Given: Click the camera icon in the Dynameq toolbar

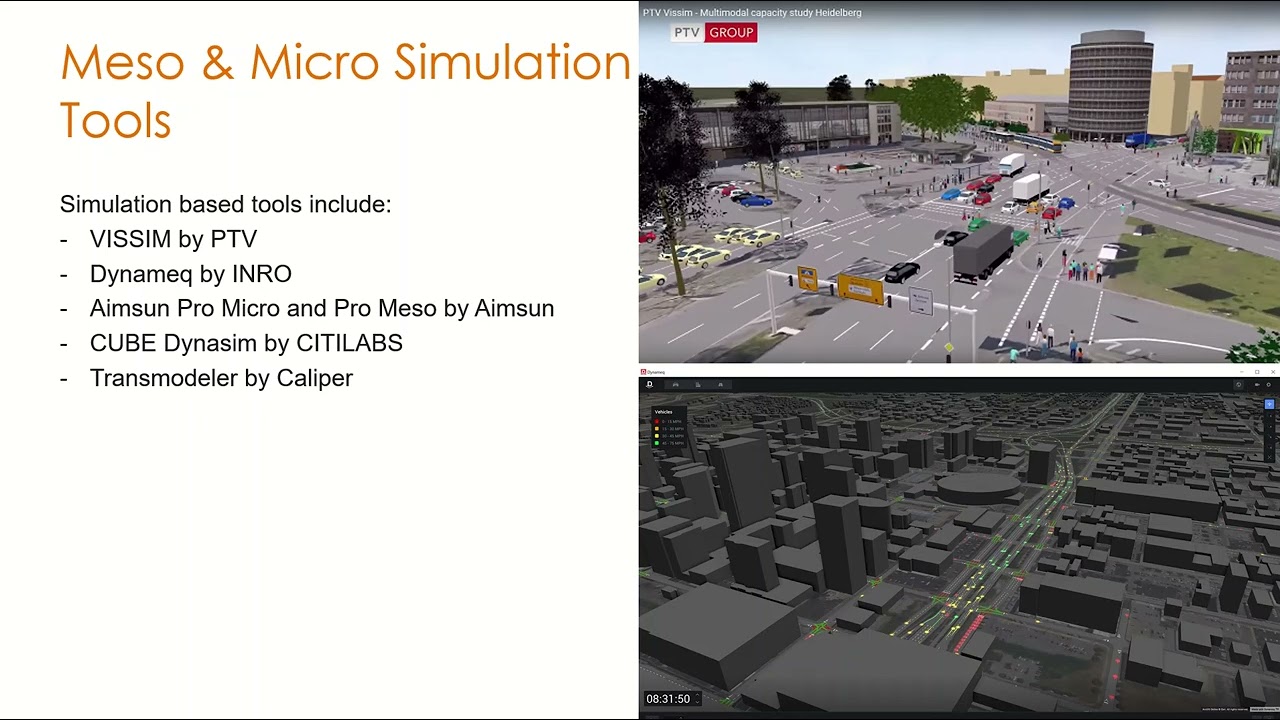Looking at the screenshot, I should click(x=1257, y=385).
